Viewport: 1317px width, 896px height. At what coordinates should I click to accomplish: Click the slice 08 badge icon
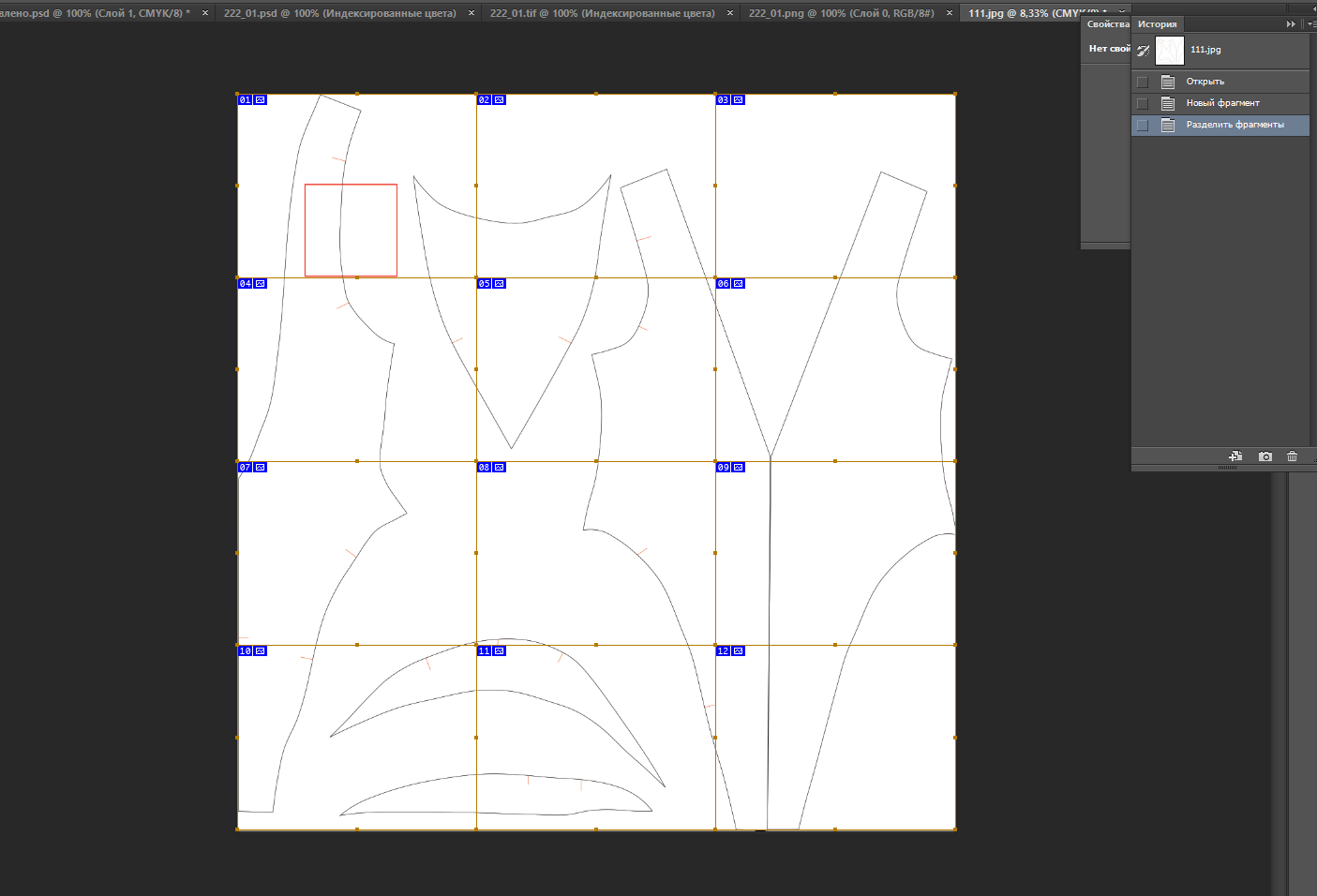[500, 468]
